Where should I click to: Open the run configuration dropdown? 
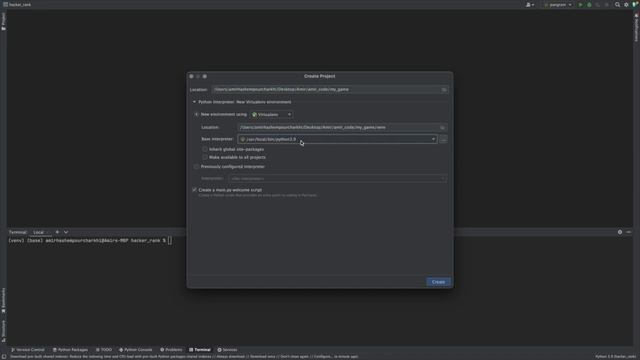click(558, 5)
